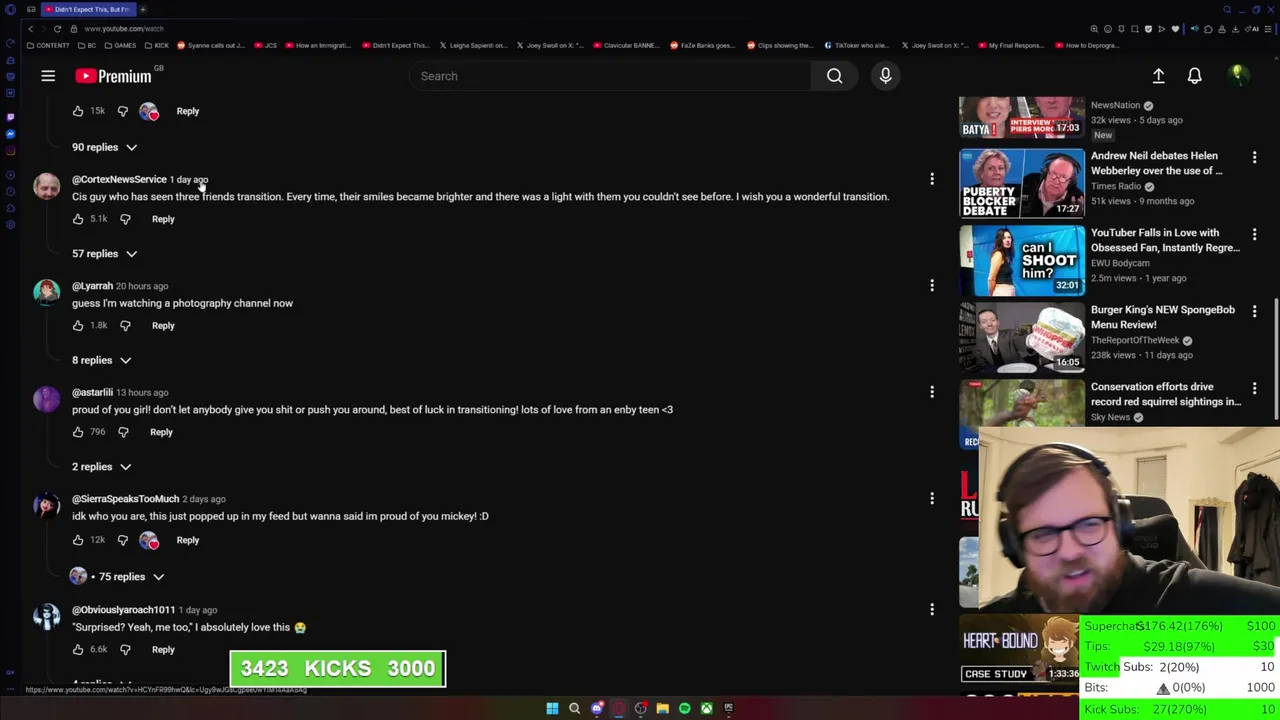Reload the page with refresh icon
1280x720 pixels.
coord(57,29)
